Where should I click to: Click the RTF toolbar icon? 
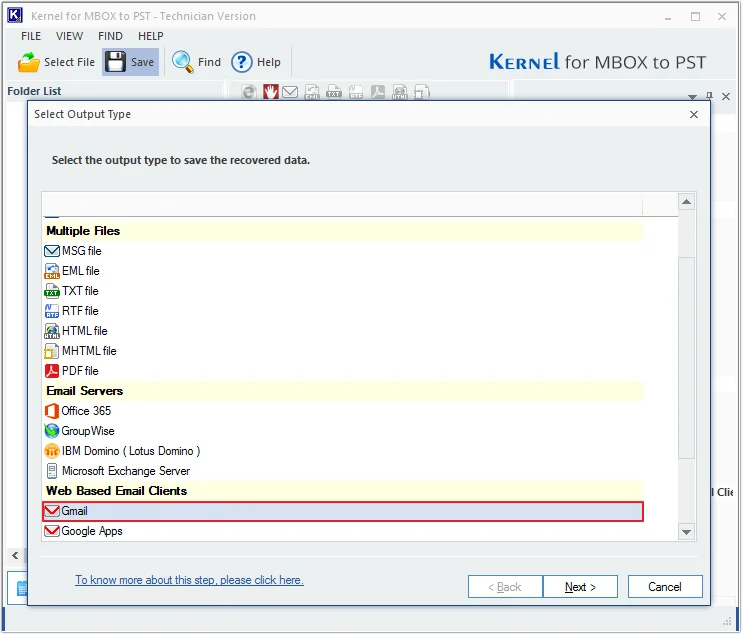pos(356,92)
